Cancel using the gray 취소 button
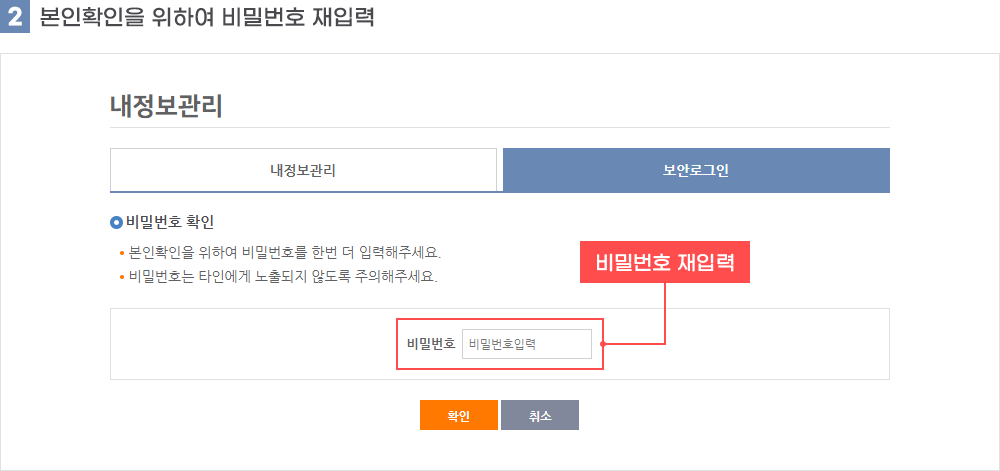Viewport: 1000px width, 471px height. tap(540, 415)
